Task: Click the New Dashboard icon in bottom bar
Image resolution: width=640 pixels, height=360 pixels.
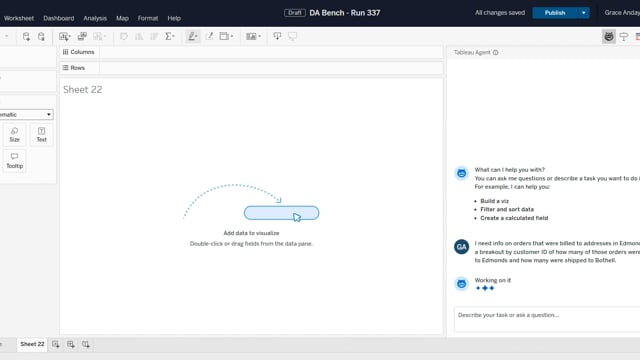Action: coord(71,344)
